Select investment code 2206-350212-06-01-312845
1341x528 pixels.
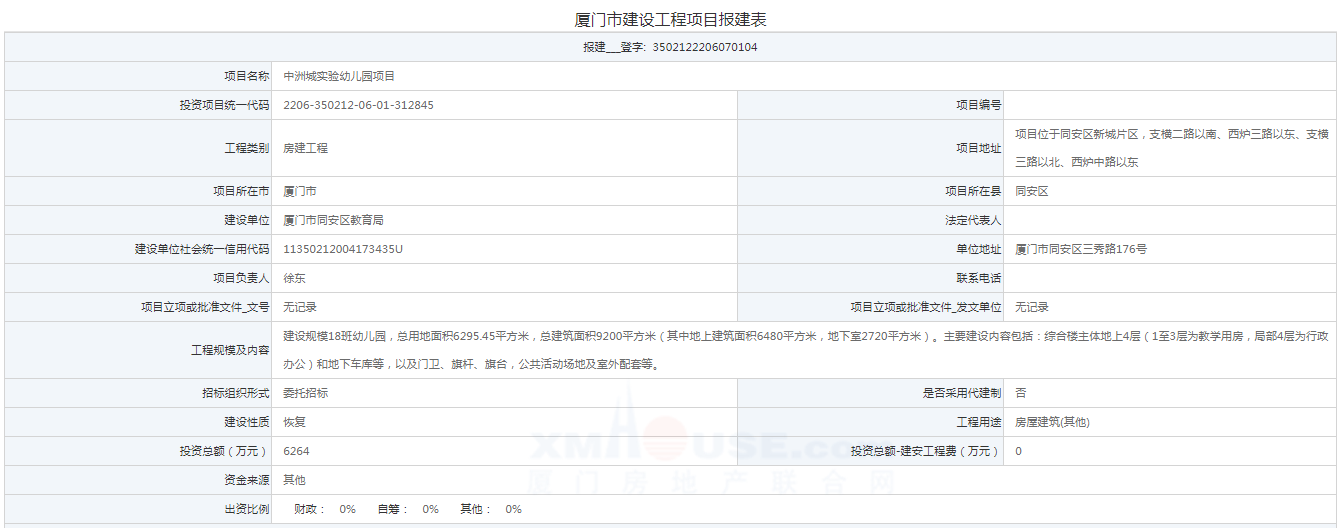[358, 105]
